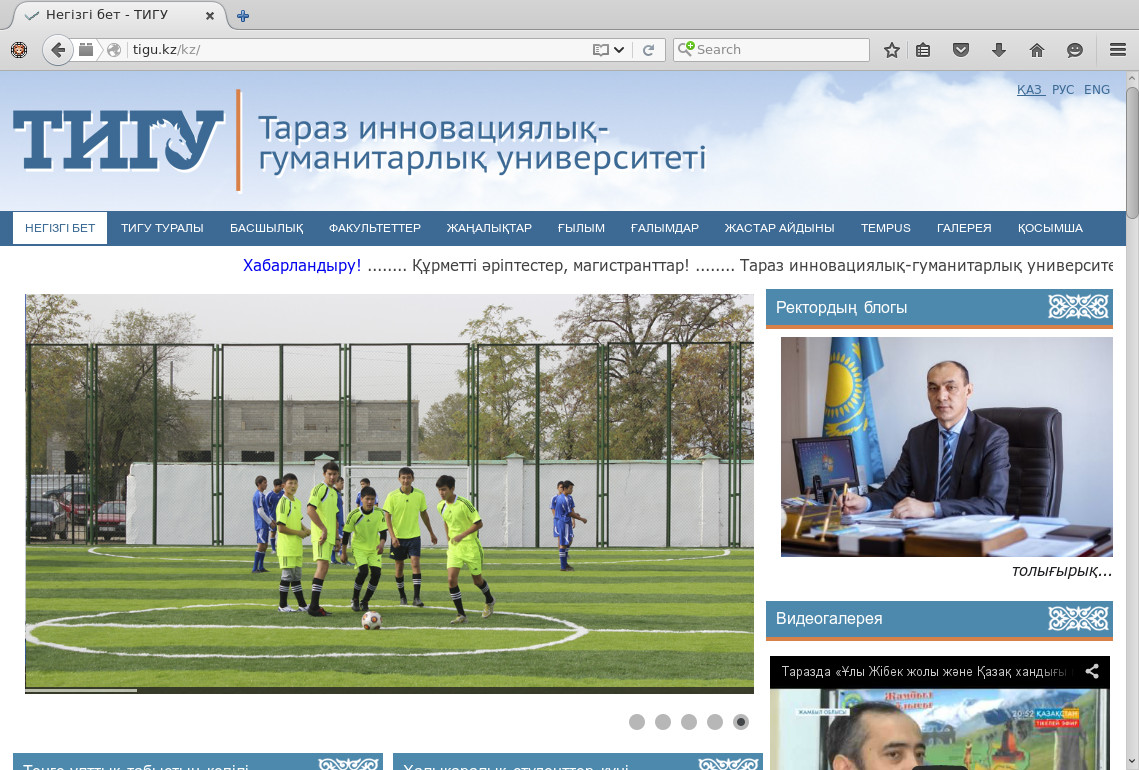Screen dimensions: 1139x770
Task: Select the fifth carousel slide dot
Action: click(x=741, y=722)
